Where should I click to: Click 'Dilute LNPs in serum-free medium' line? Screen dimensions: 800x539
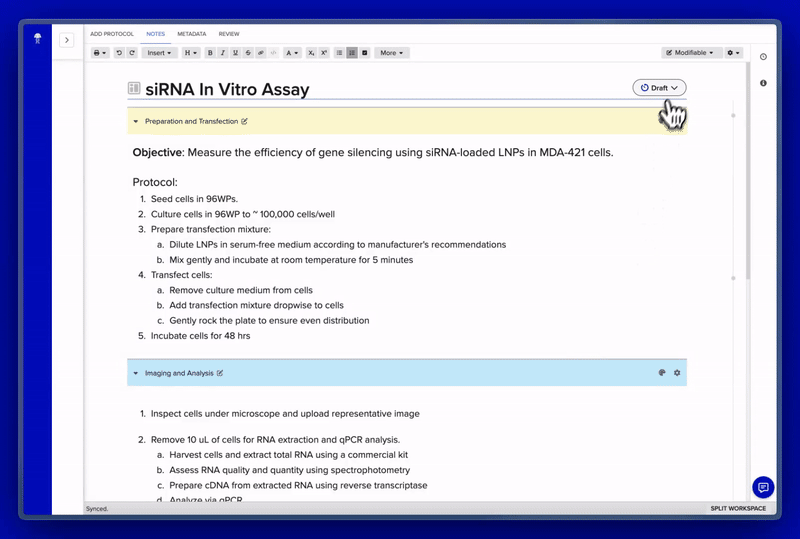pyautogui.click(x=338, y=244)
